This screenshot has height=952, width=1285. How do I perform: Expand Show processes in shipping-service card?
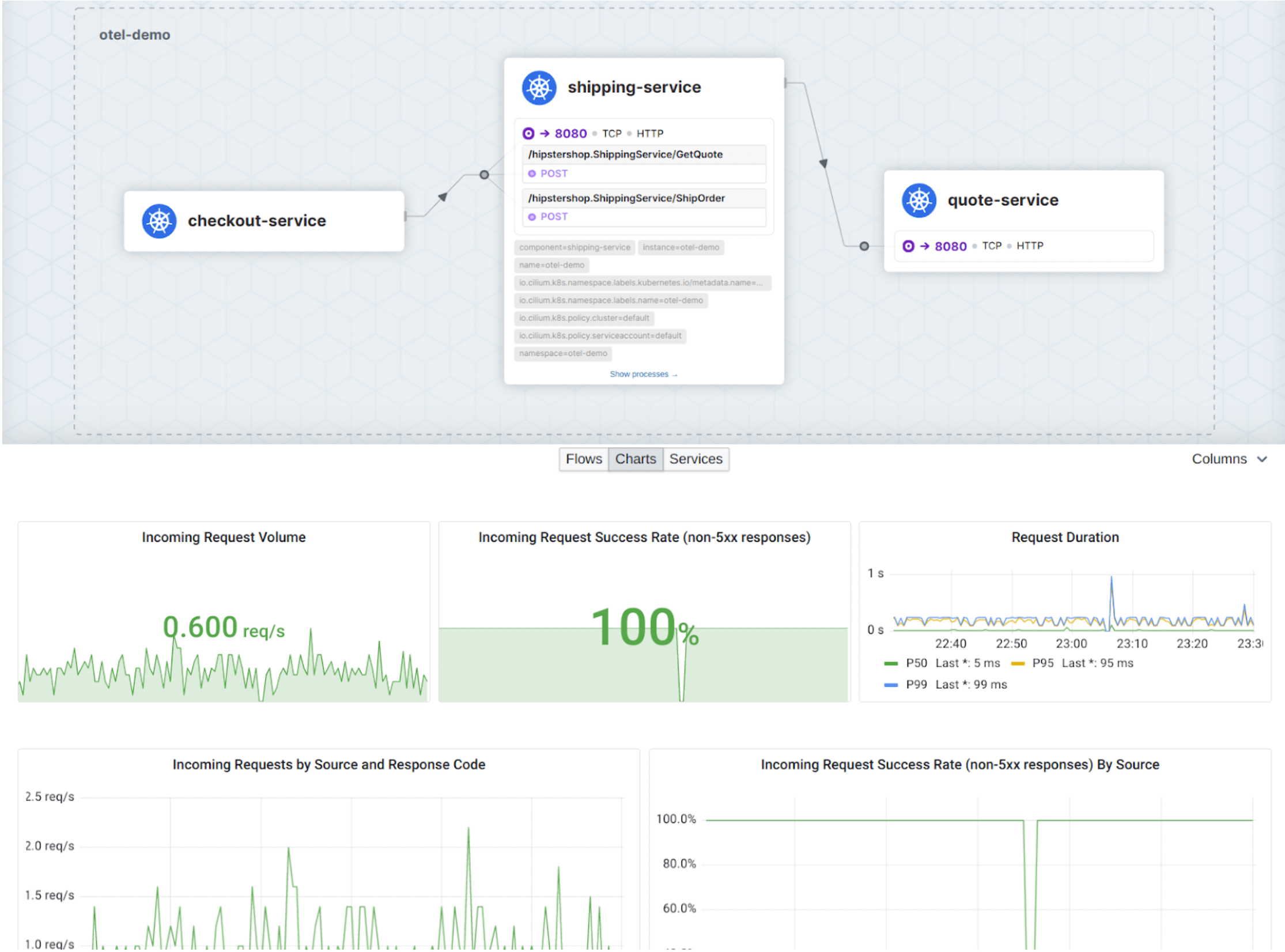(x=643, y=374)
